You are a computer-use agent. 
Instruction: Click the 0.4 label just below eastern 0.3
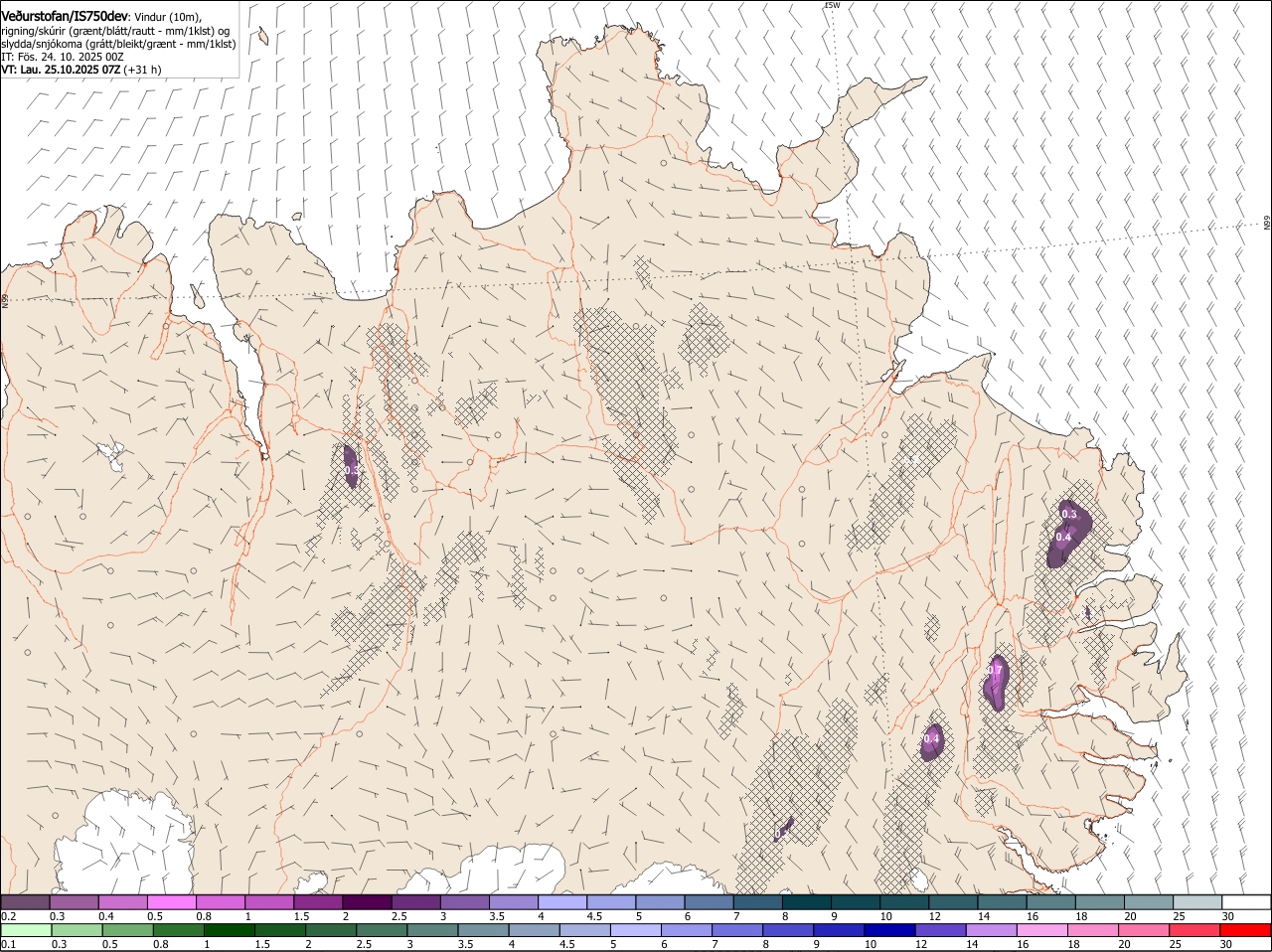pos(1063,538)
